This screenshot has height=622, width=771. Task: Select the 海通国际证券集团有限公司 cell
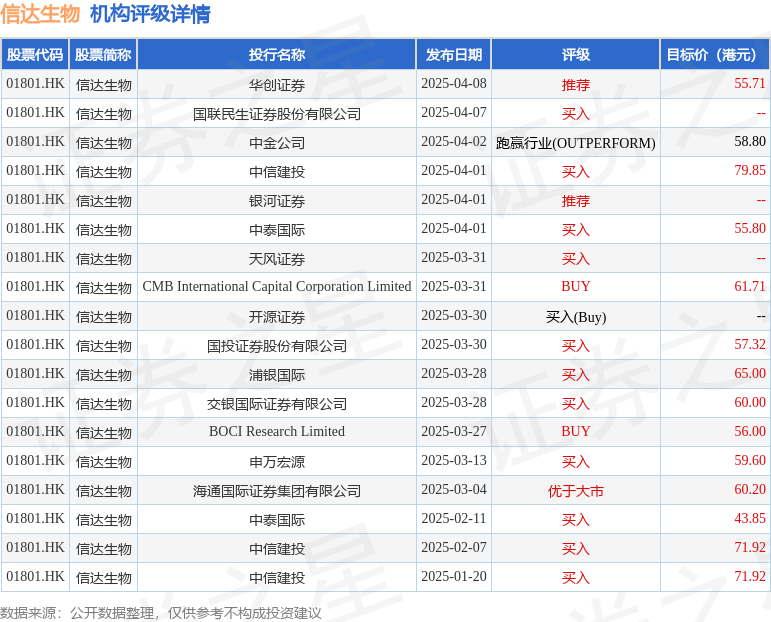point(277,491)
